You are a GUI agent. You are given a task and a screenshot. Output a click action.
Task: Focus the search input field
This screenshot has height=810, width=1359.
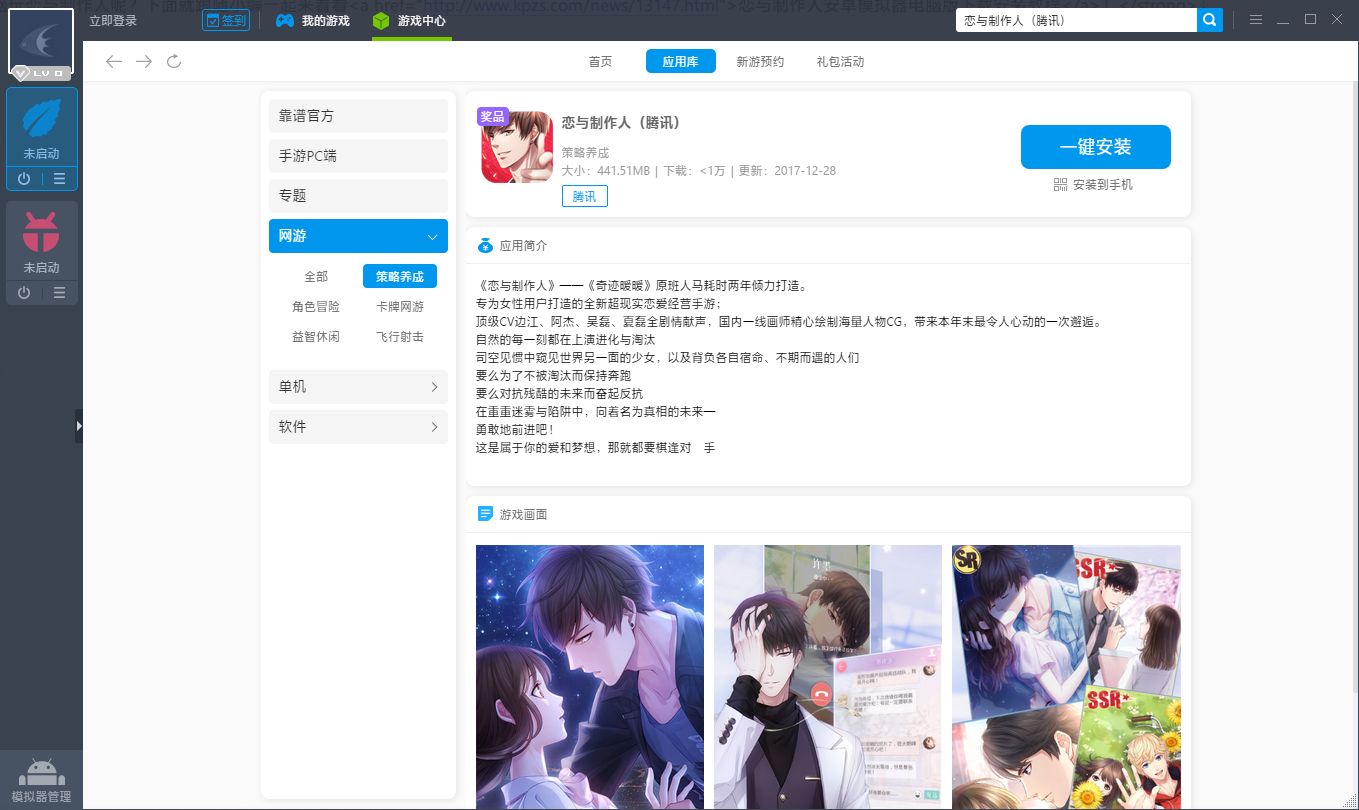point(1076,19)
